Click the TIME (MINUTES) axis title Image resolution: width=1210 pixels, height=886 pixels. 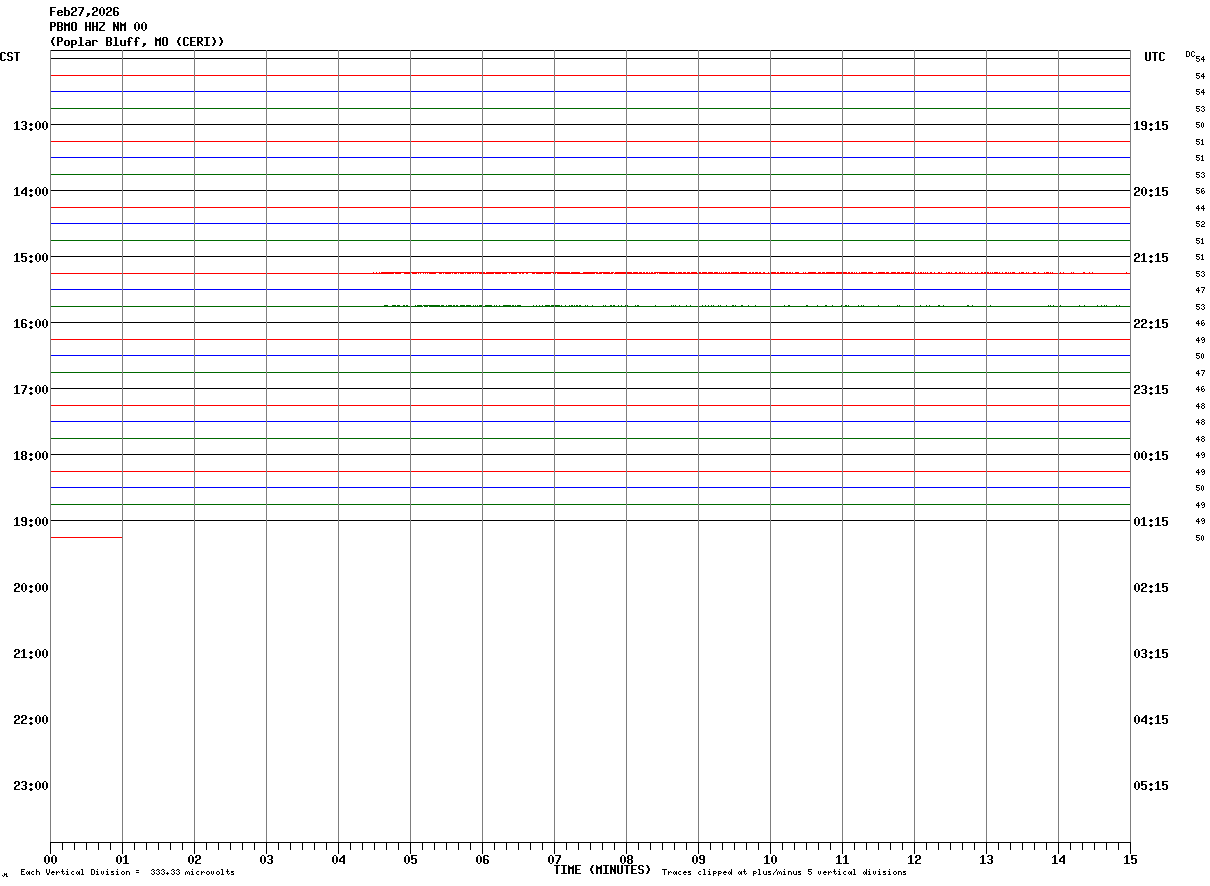pos(602,870)
